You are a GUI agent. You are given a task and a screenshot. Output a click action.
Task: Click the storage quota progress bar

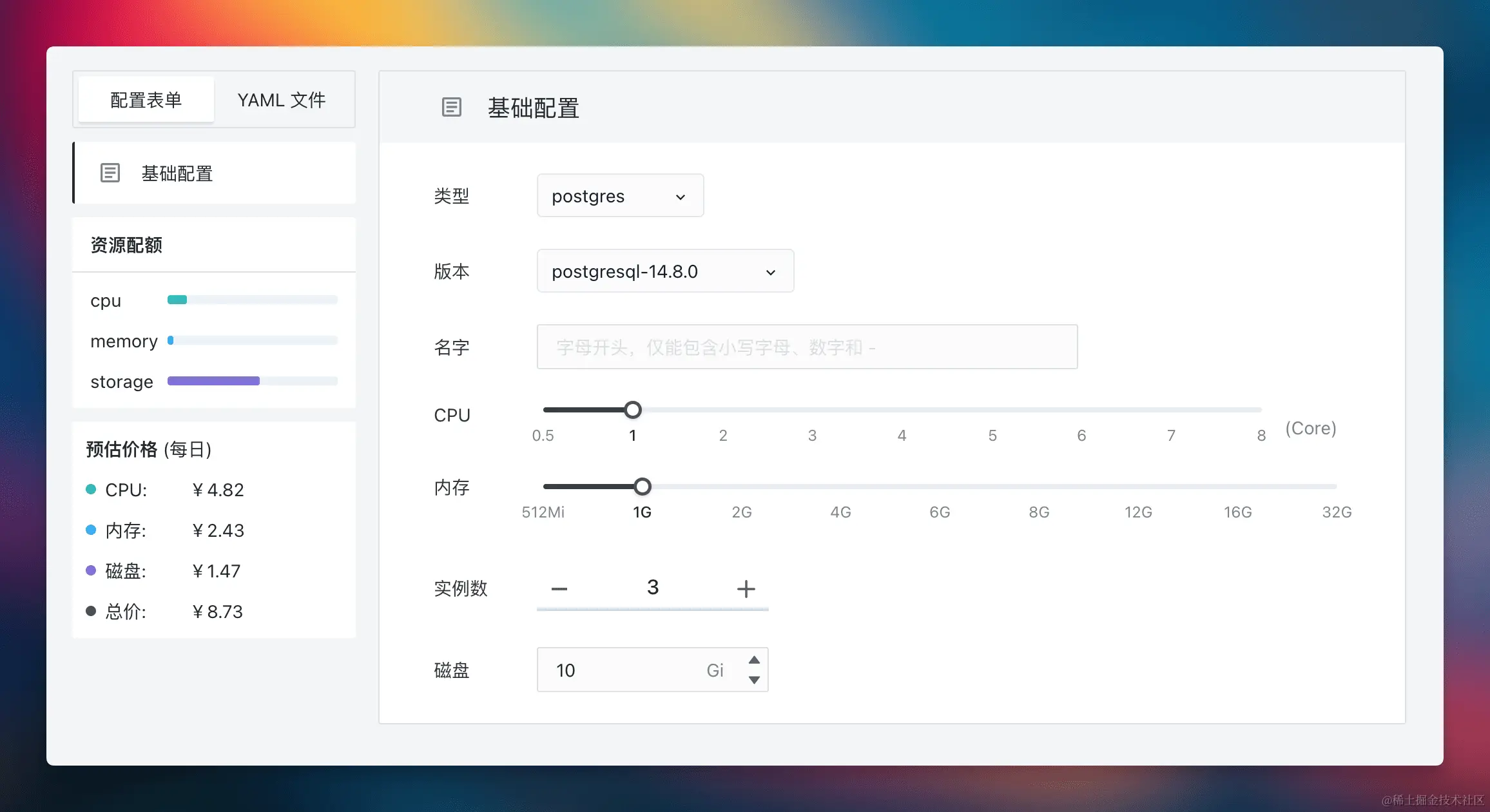pos(252,381)
